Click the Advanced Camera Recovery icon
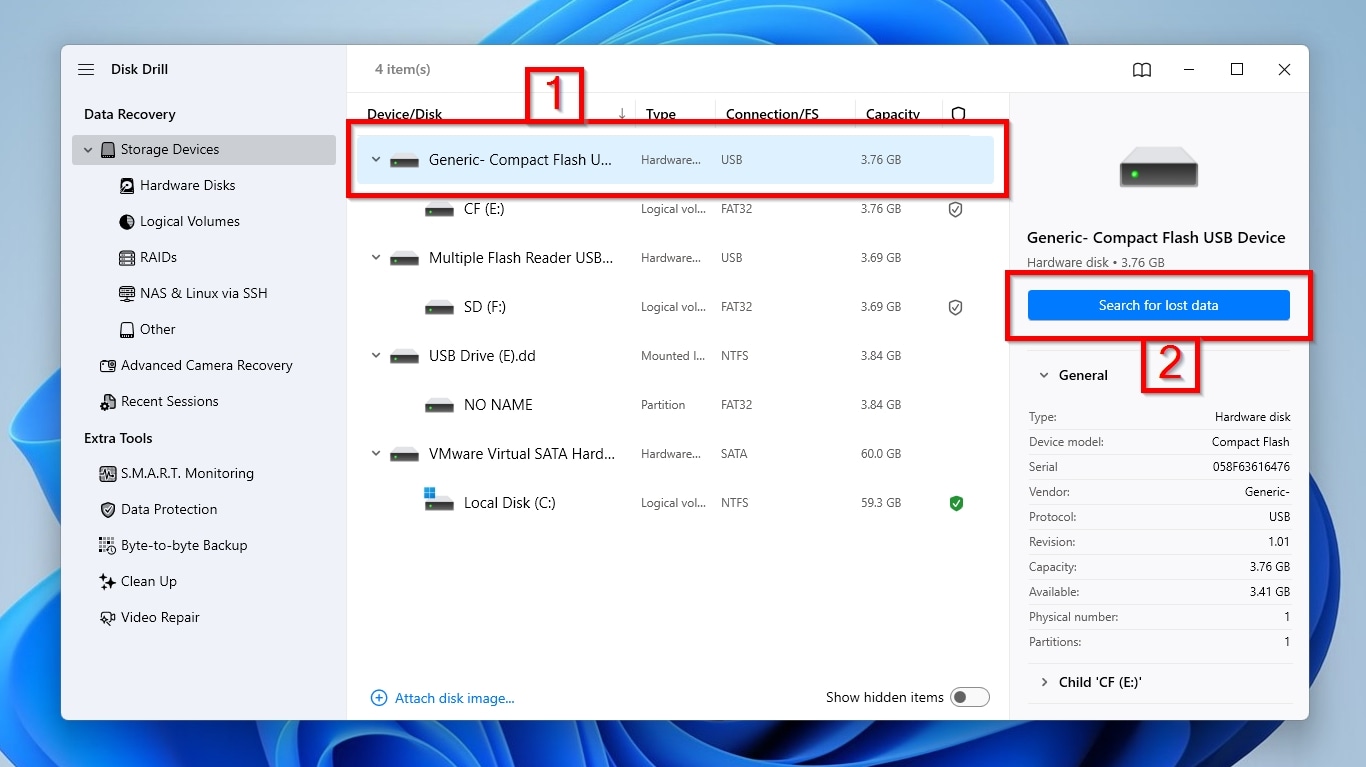Viewport: 1366px width, 767px height. point(108,366)
